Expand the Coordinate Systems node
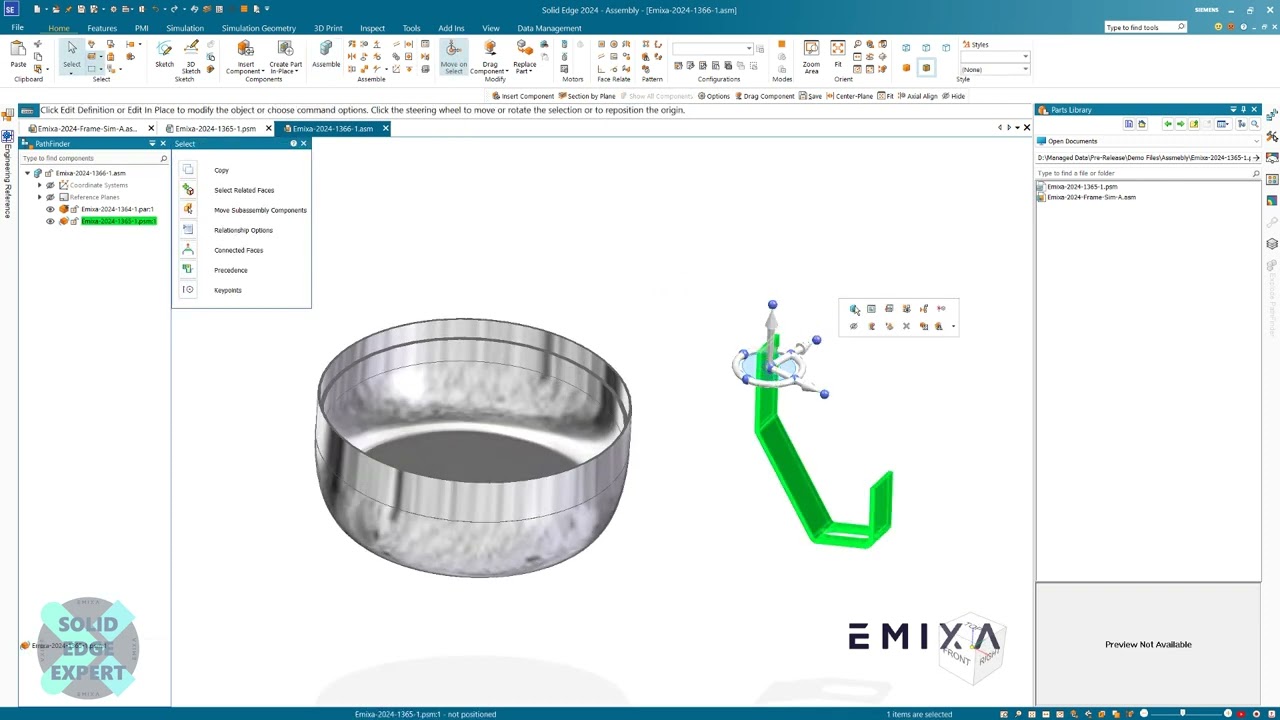The height and width of the screenshot is (720, 1280). (x=39, y=185)
